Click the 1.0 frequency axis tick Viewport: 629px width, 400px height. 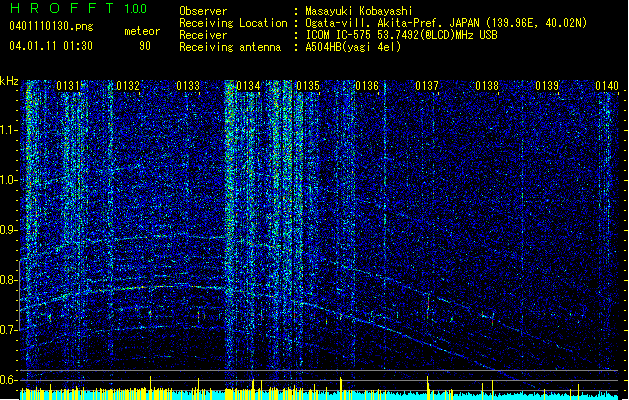[x=9, y=180]
